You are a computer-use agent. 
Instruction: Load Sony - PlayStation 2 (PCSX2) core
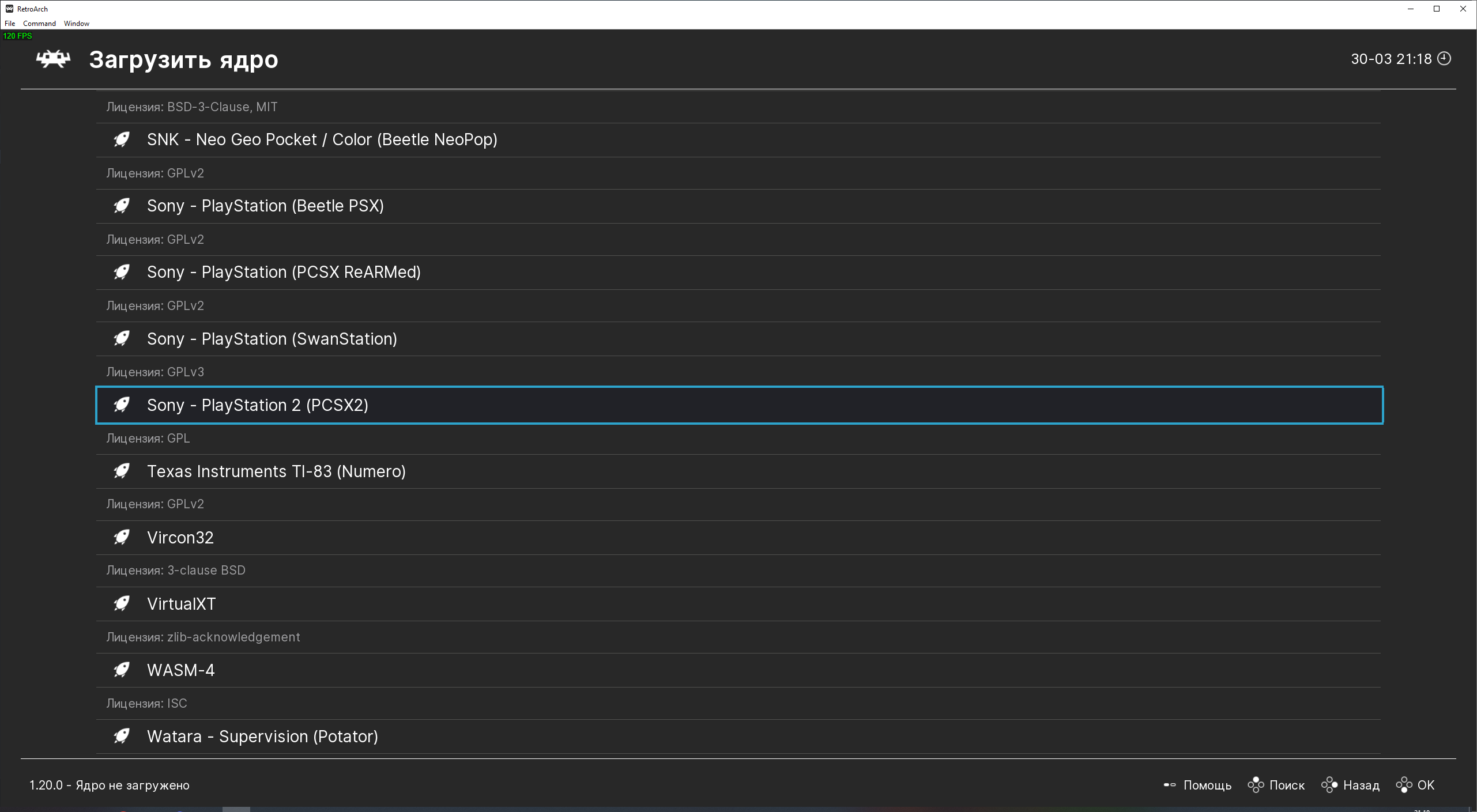pos(739,405)
